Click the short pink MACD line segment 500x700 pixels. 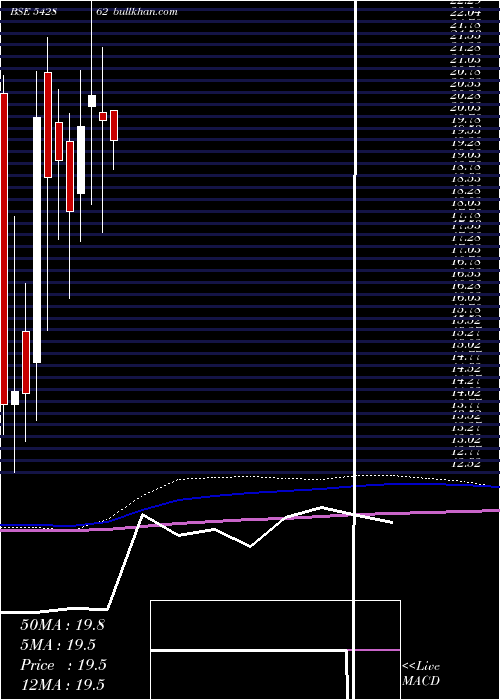pos(373,650)
